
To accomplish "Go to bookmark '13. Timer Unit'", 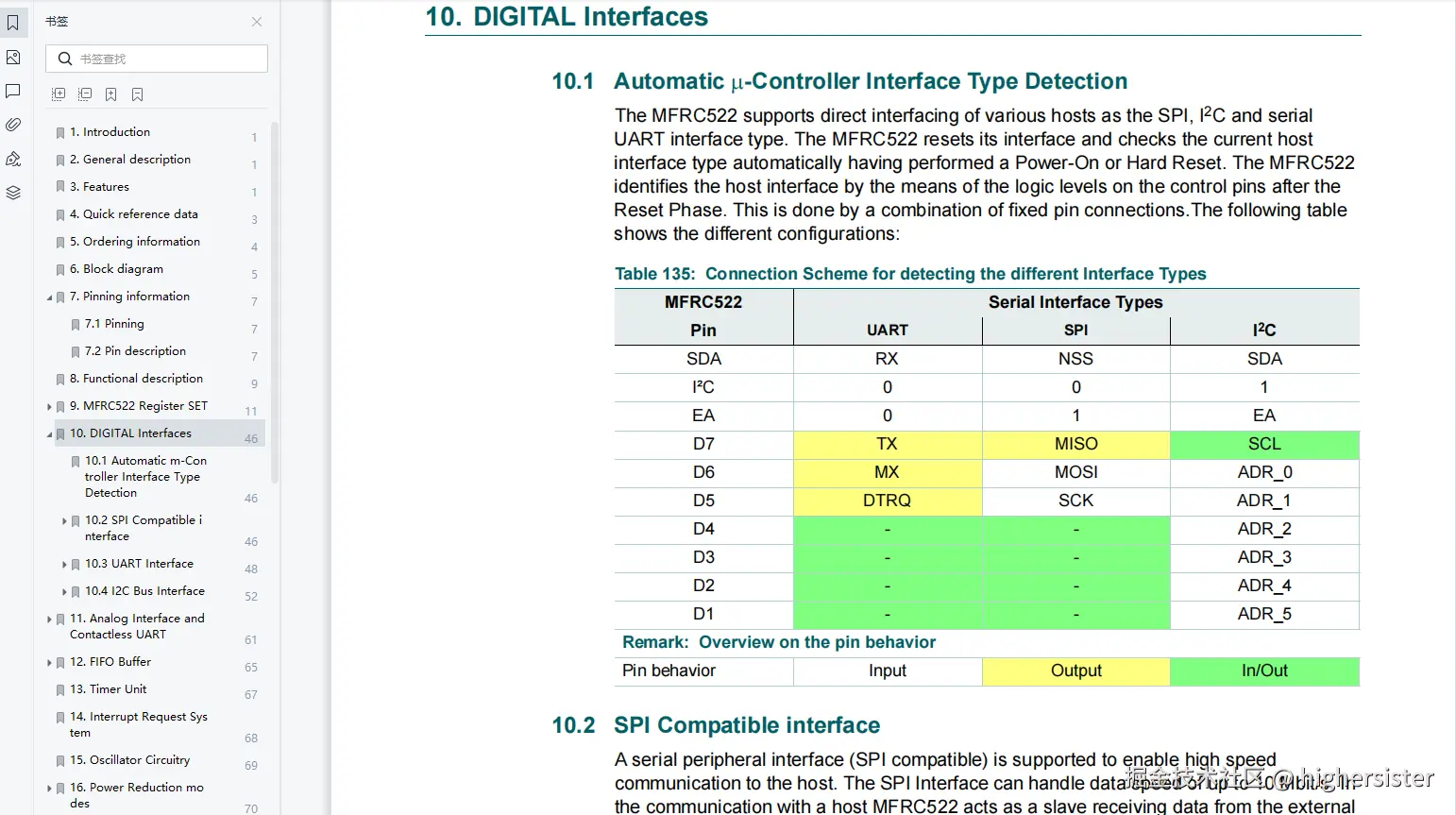I will (108, 689).
